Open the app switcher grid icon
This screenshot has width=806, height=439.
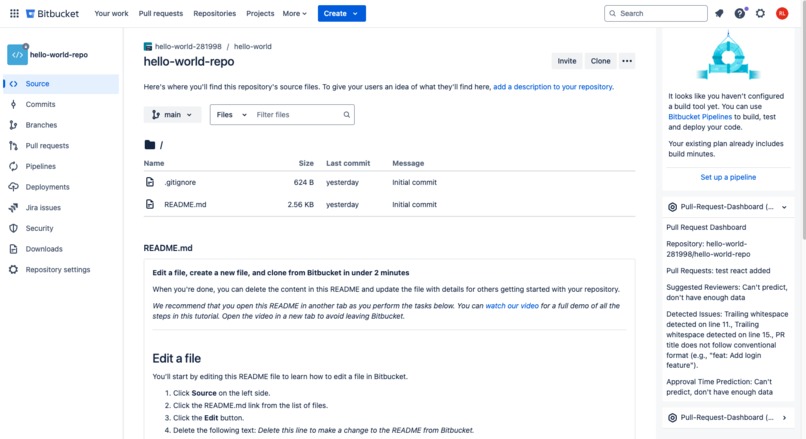[14, 13]
